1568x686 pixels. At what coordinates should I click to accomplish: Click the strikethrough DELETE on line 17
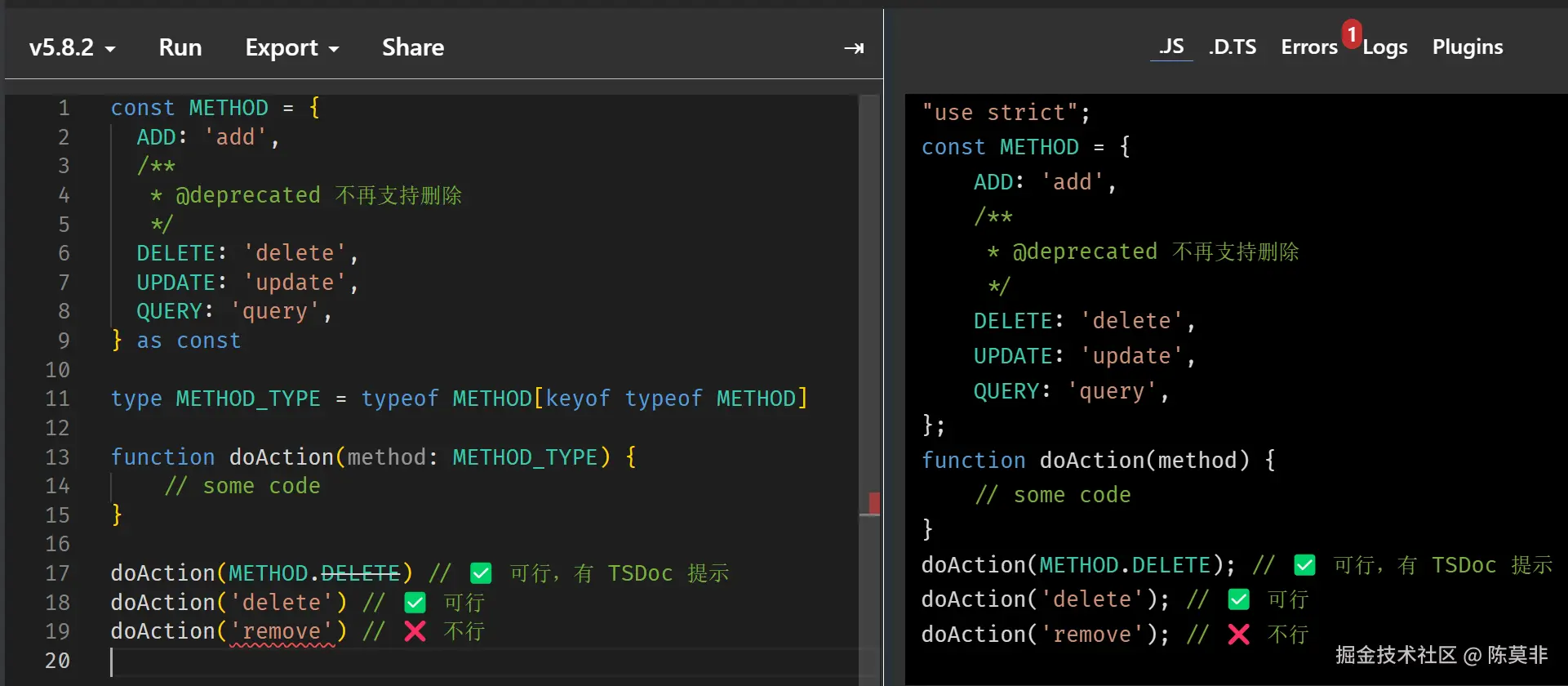click(360, 573)
